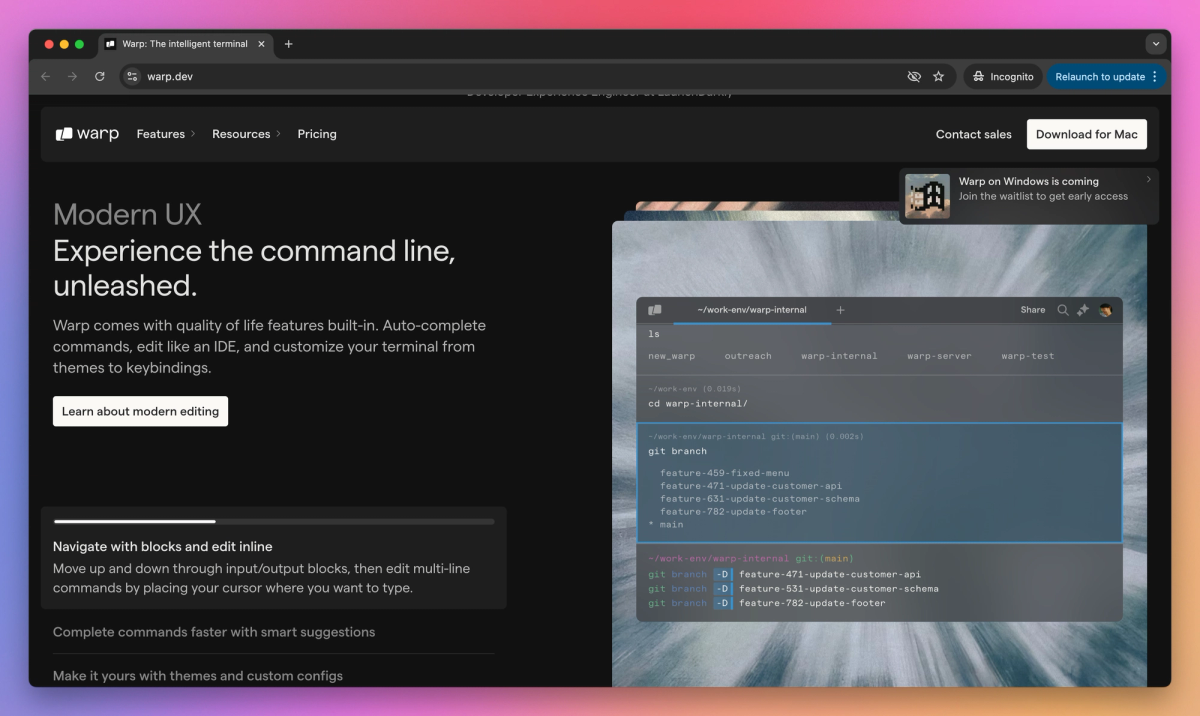Click the feature progress bar
The width and height of the screenshot is (1200, 716).
pyautogui.click(x=274, y=521)
